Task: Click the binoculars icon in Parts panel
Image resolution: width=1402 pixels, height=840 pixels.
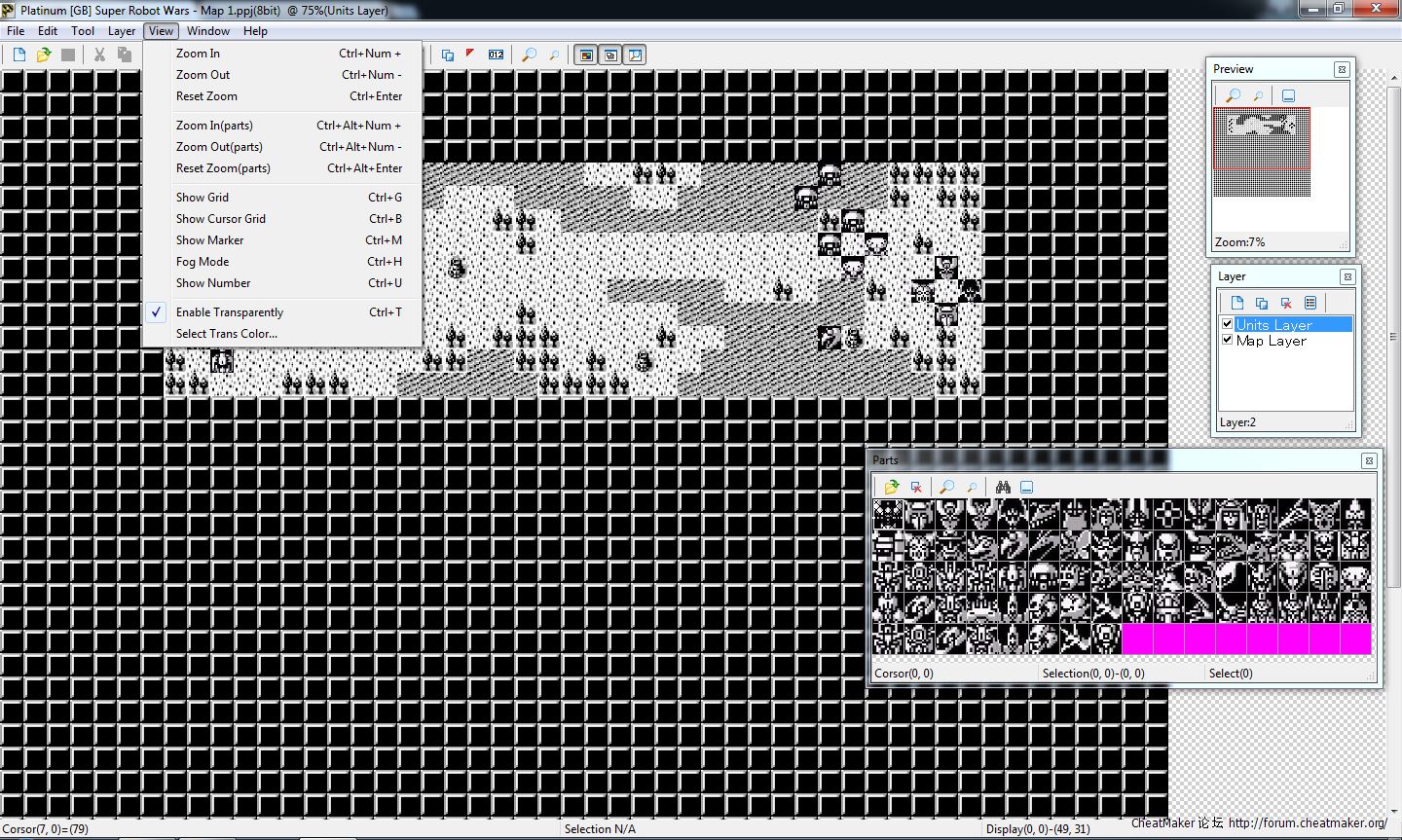Action: coord(1003,487)
